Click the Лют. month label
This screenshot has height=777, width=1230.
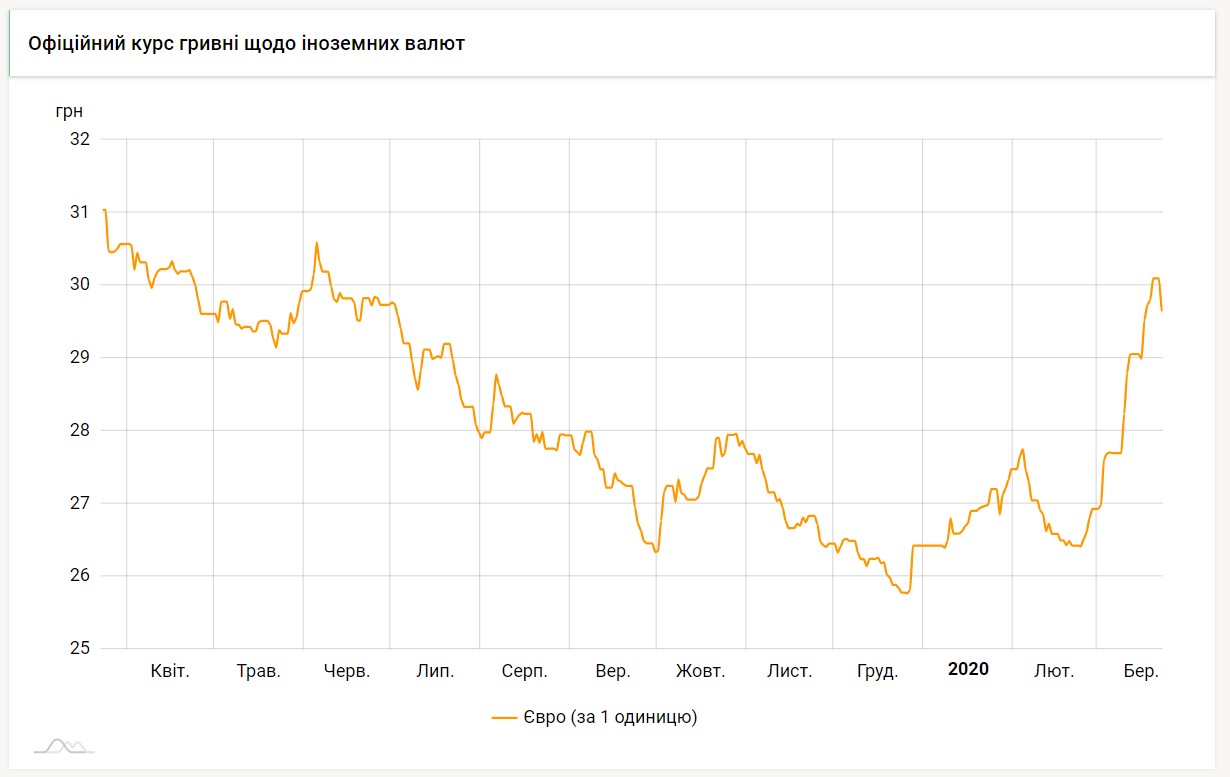1054,671
